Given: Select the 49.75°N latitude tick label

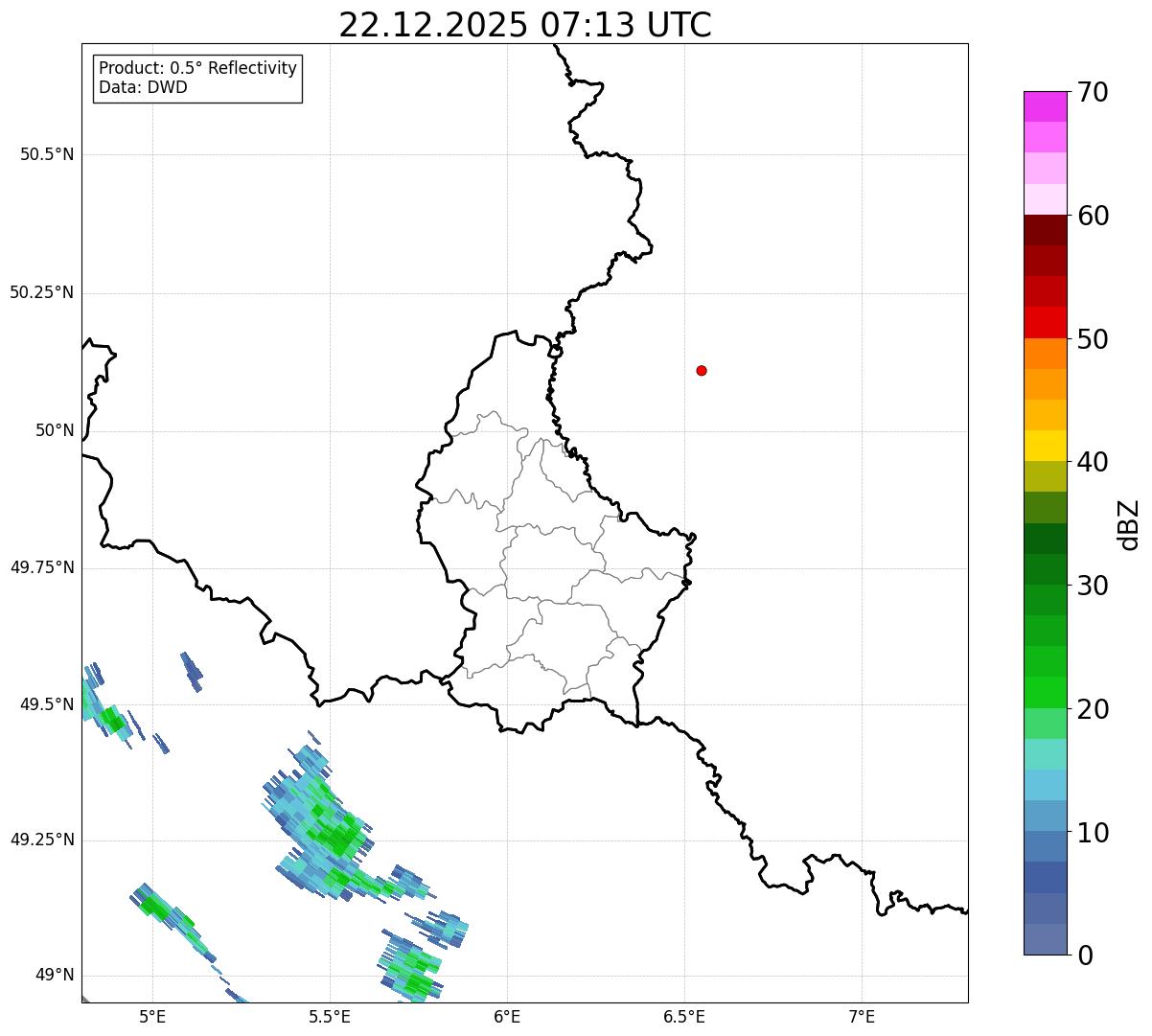Looking at the screenshot, I should (x=42, y=567).
